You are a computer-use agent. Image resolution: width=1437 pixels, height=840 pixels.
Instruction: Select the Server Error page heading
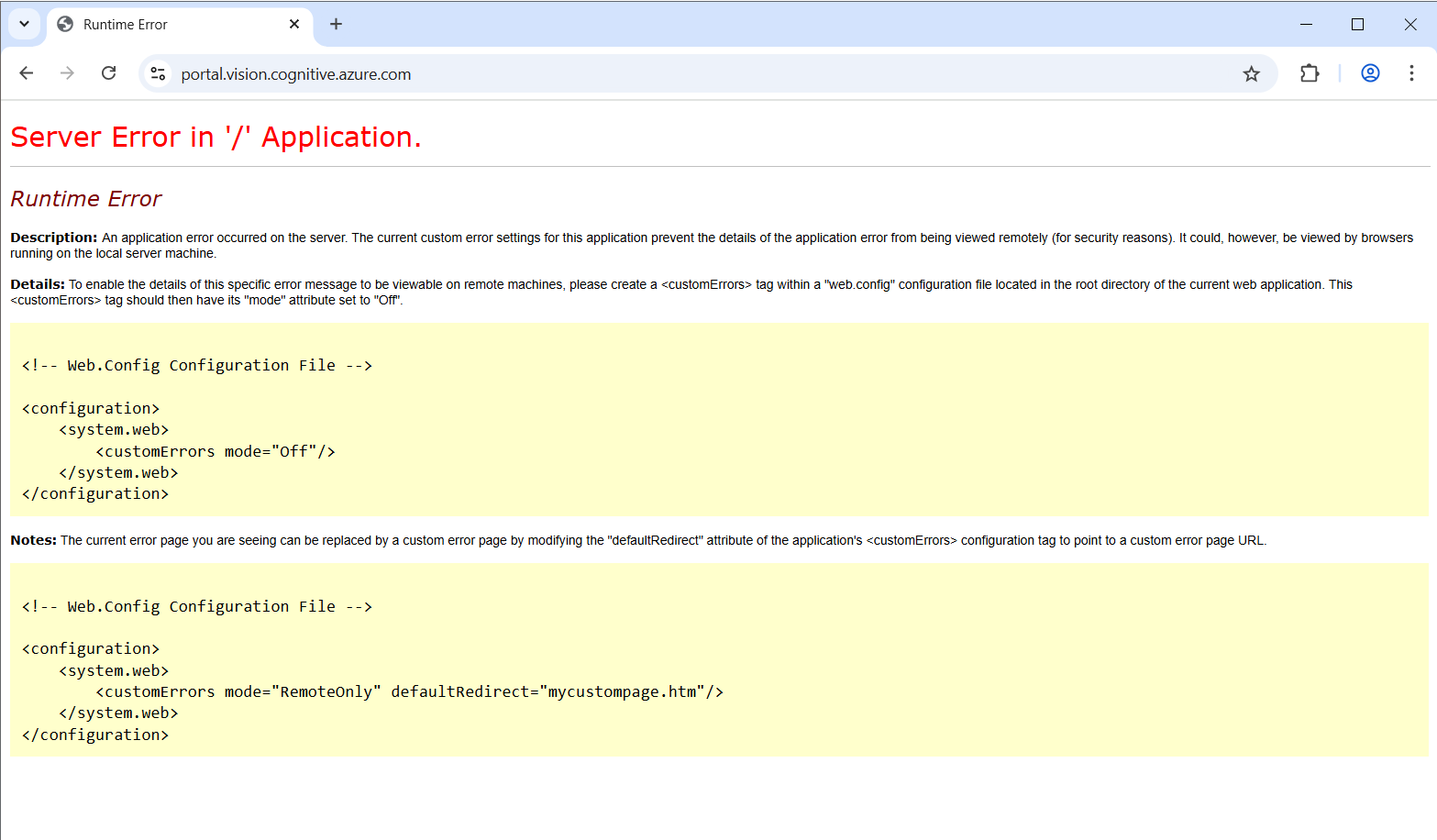point(216,137)
